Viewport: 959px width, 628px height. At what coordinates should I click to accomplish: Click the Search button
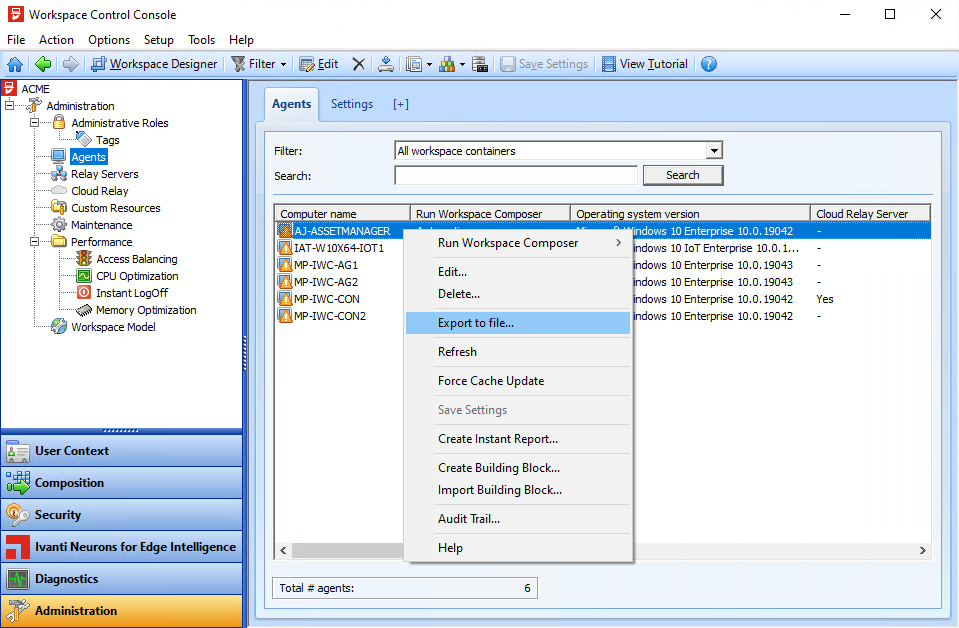tap(682, 175)
